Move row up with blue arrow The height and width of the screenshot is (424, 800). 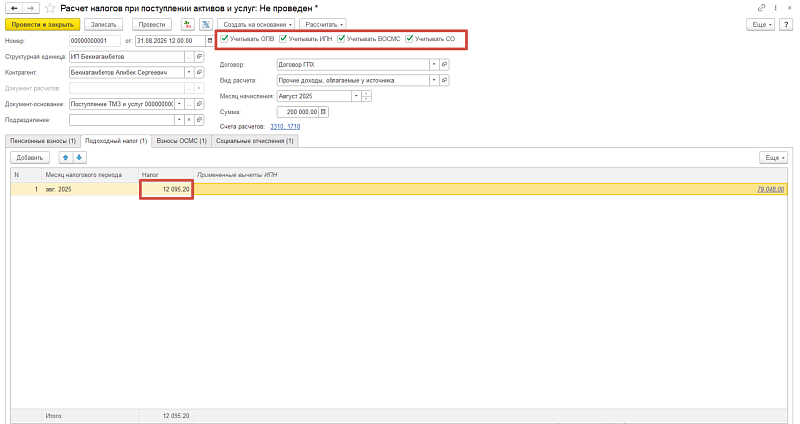point(66,157)
